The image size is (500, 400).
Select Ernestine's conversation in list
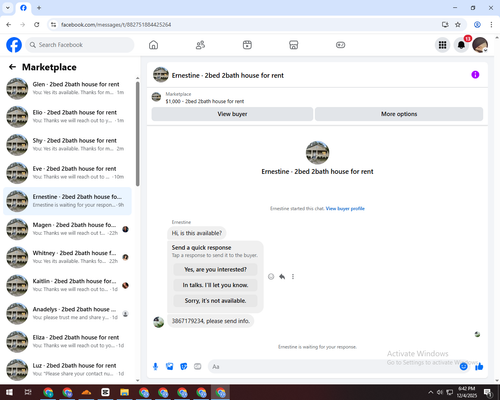pyautogui.click(x=68, y=201)
